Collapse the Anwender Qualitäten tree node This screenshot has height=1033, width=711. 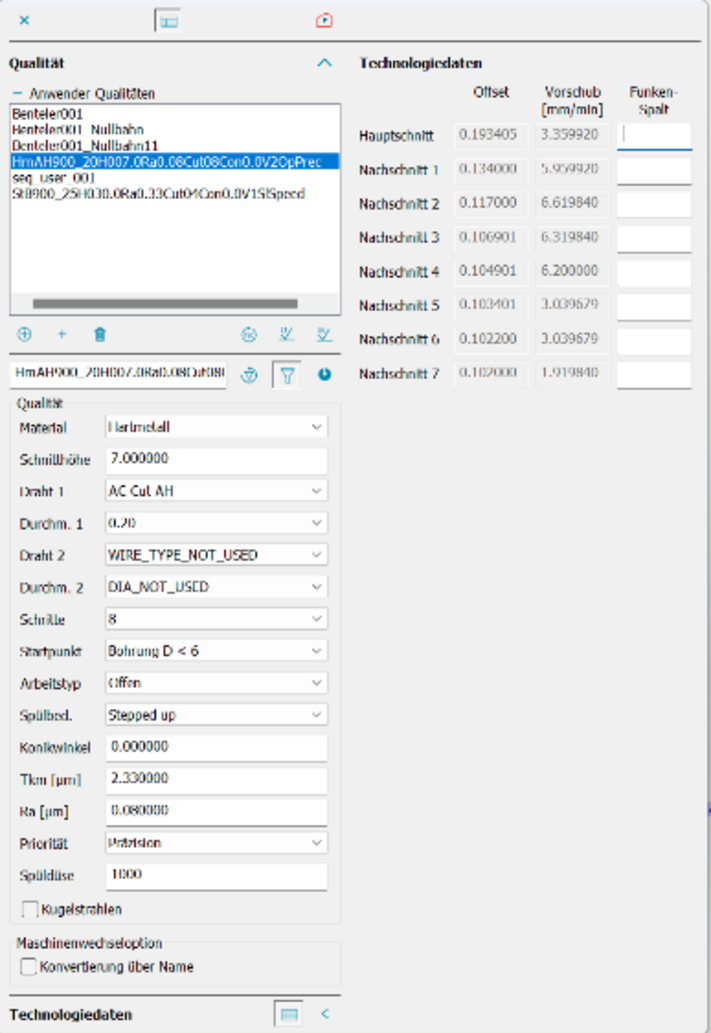tap(17, 93)
